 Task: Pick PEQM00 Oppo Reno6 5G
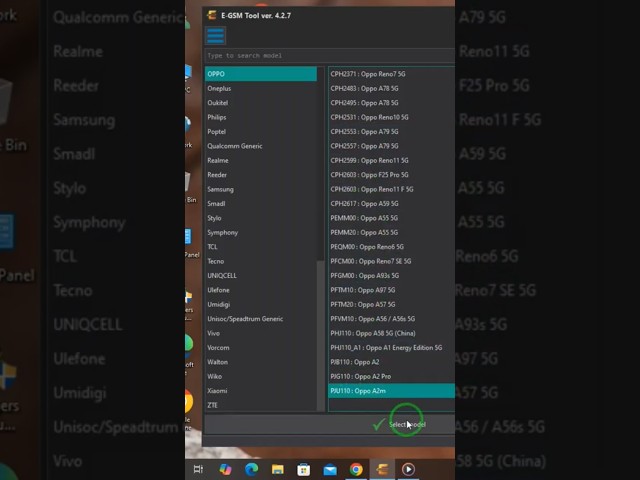point(391,247)
